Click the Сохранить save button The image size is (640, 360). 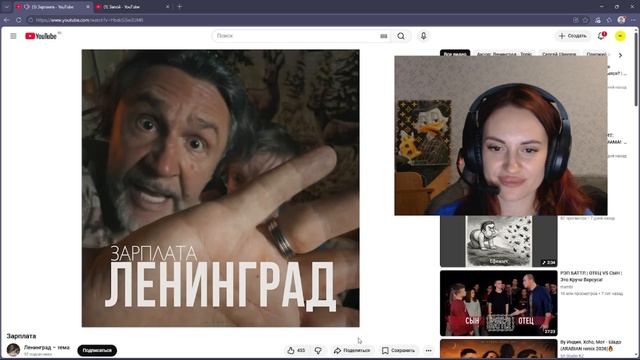(398, 350)
